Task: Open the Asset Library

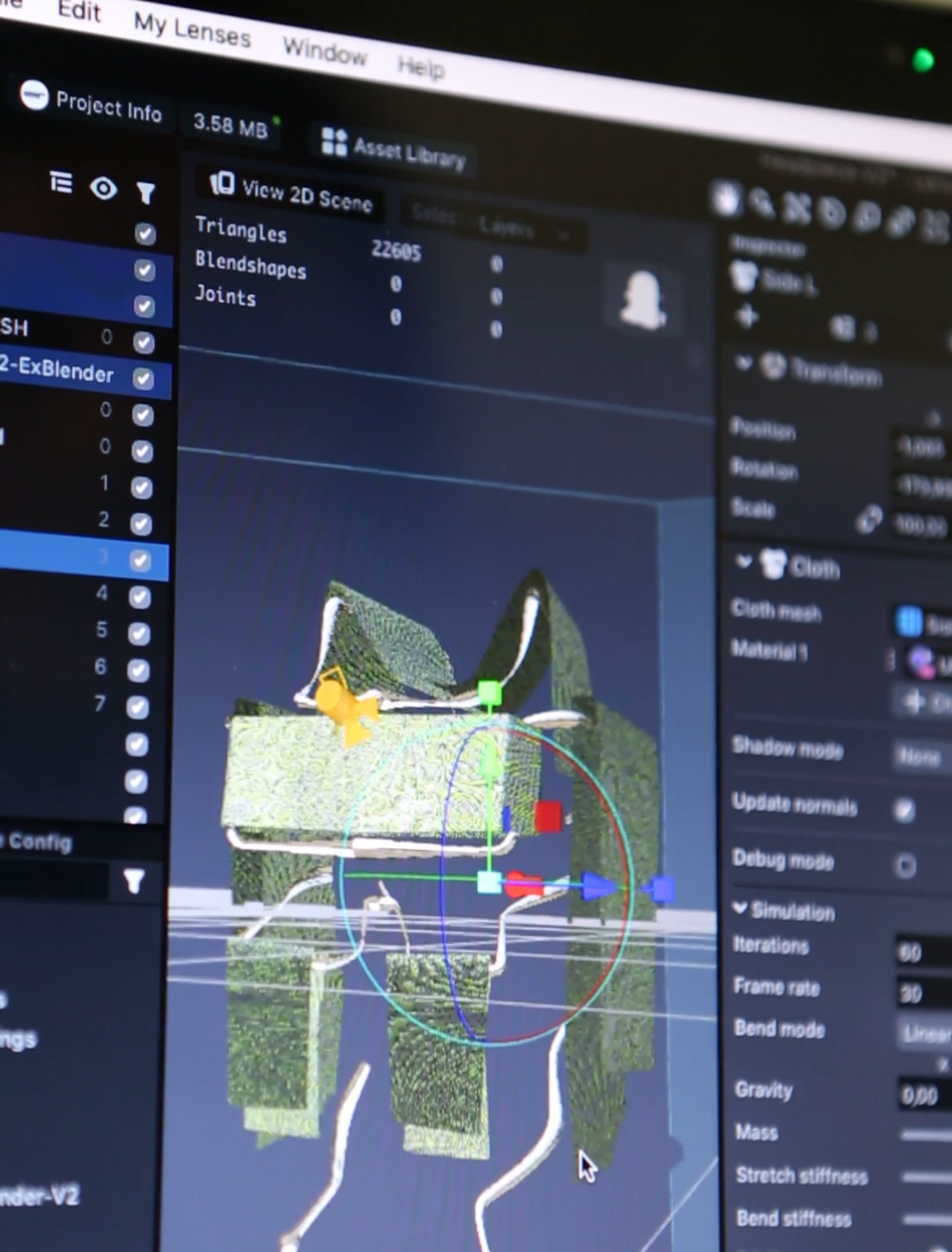Action: pos(393,151)
